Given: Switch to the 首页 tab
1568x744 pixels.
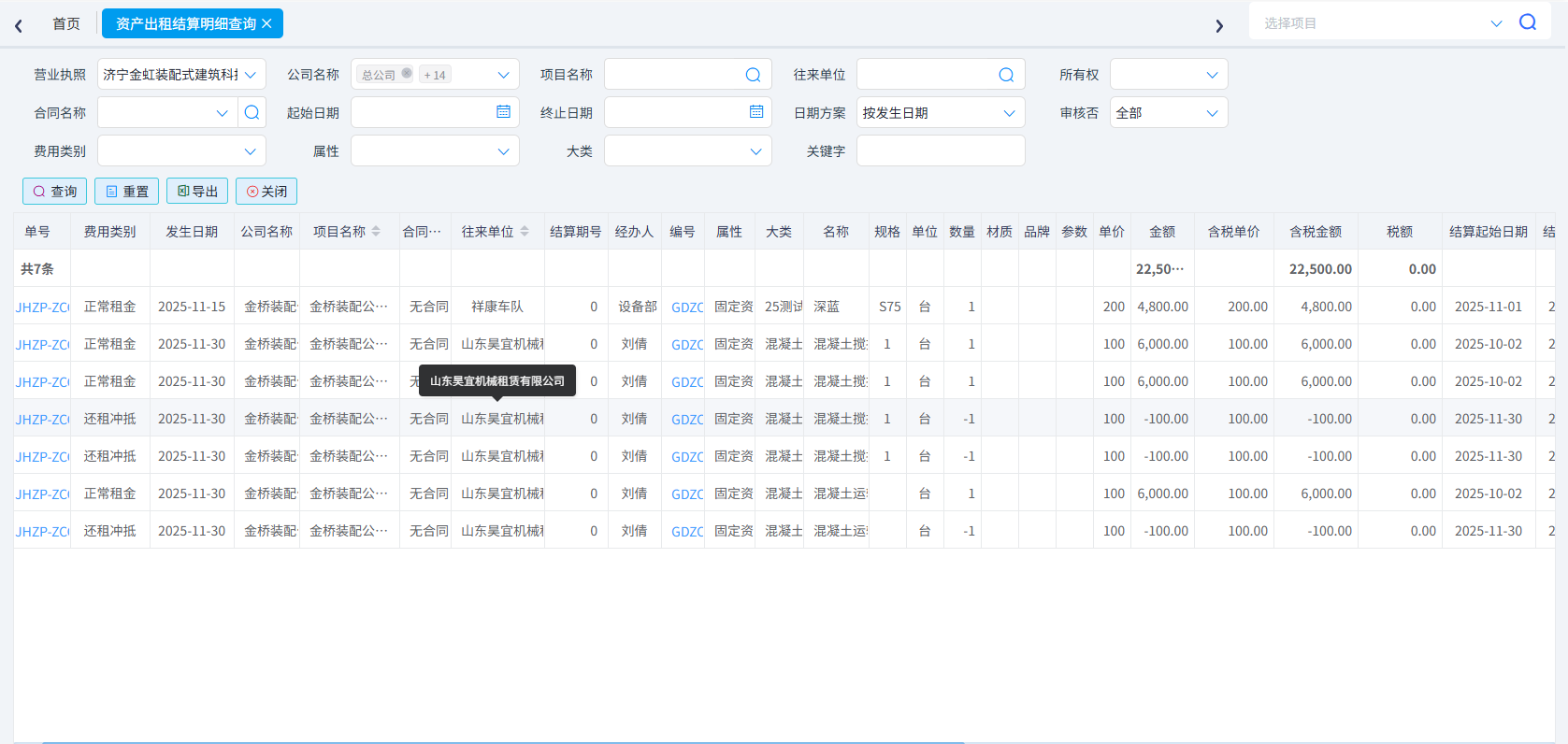Looking at the screenshot, I should (66, 23).
